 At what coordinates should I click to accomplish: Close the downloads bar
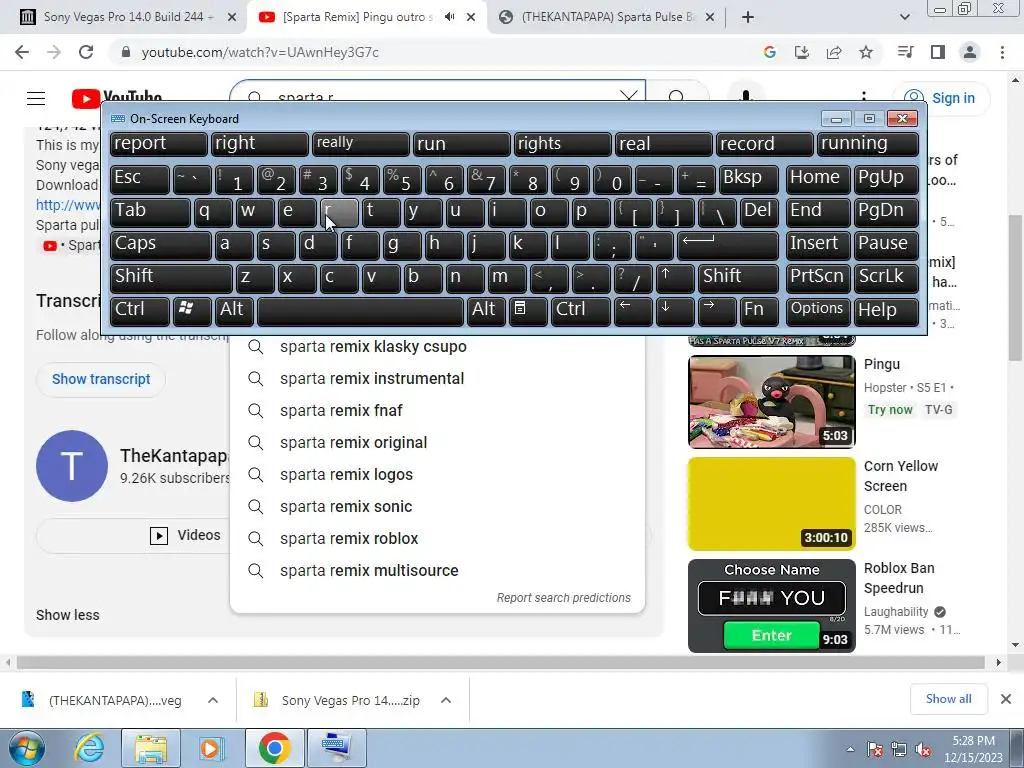pyautogui.click(x=1006, y=699)
